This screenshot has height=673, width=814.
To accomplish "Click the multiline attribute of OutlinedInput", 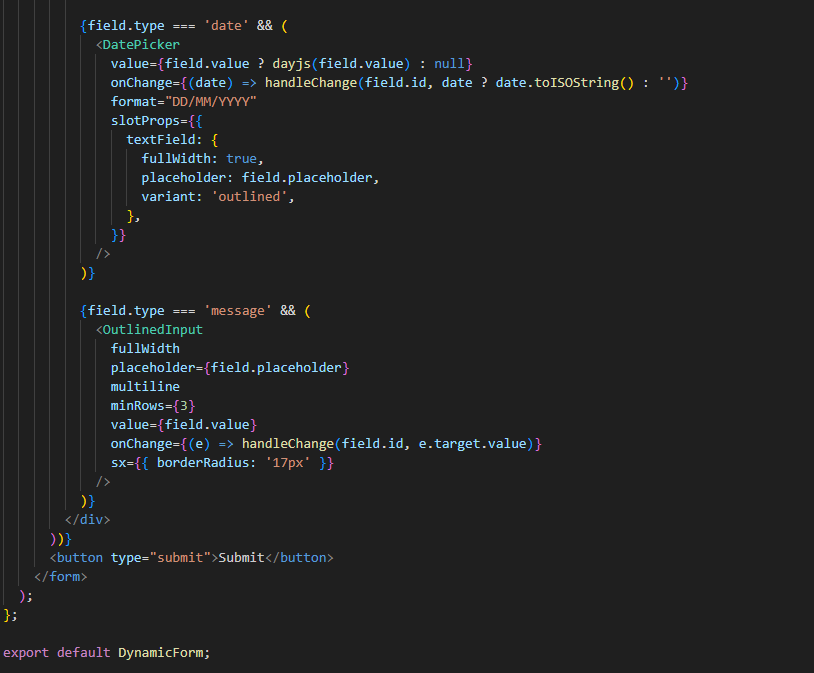I will coord(145,386).
